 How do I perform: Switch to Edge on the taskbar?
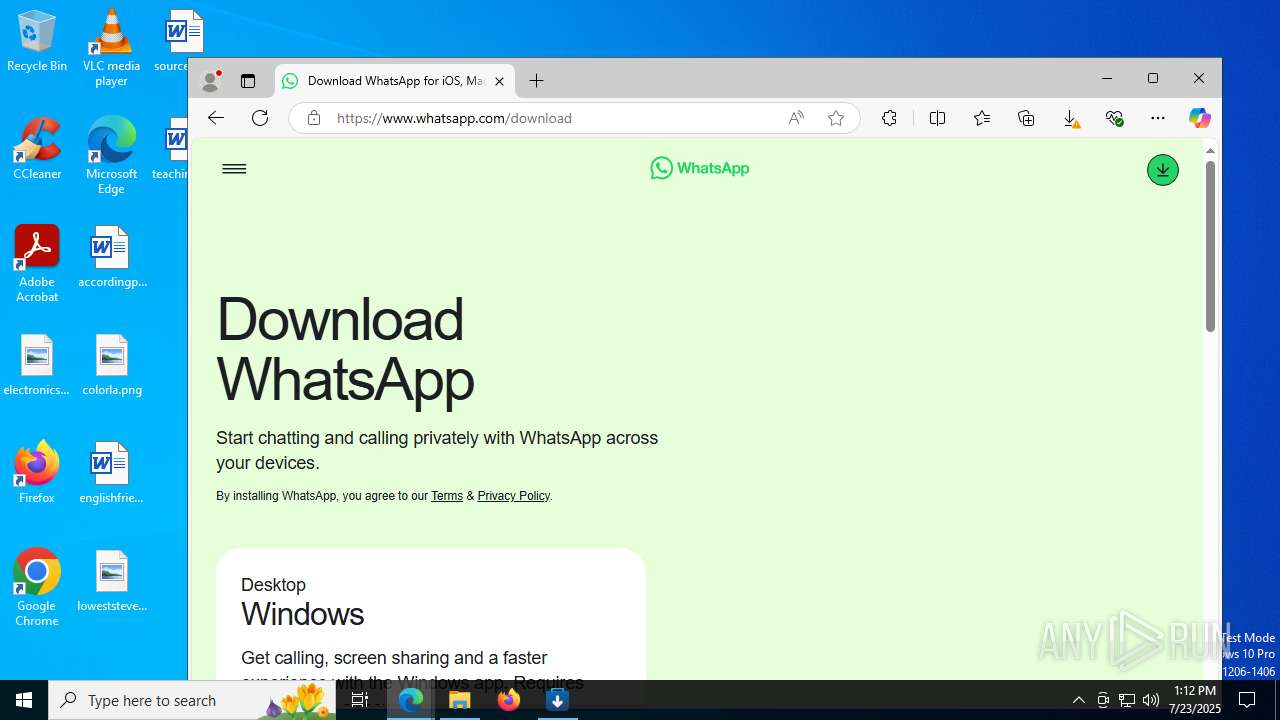point(411,700)
